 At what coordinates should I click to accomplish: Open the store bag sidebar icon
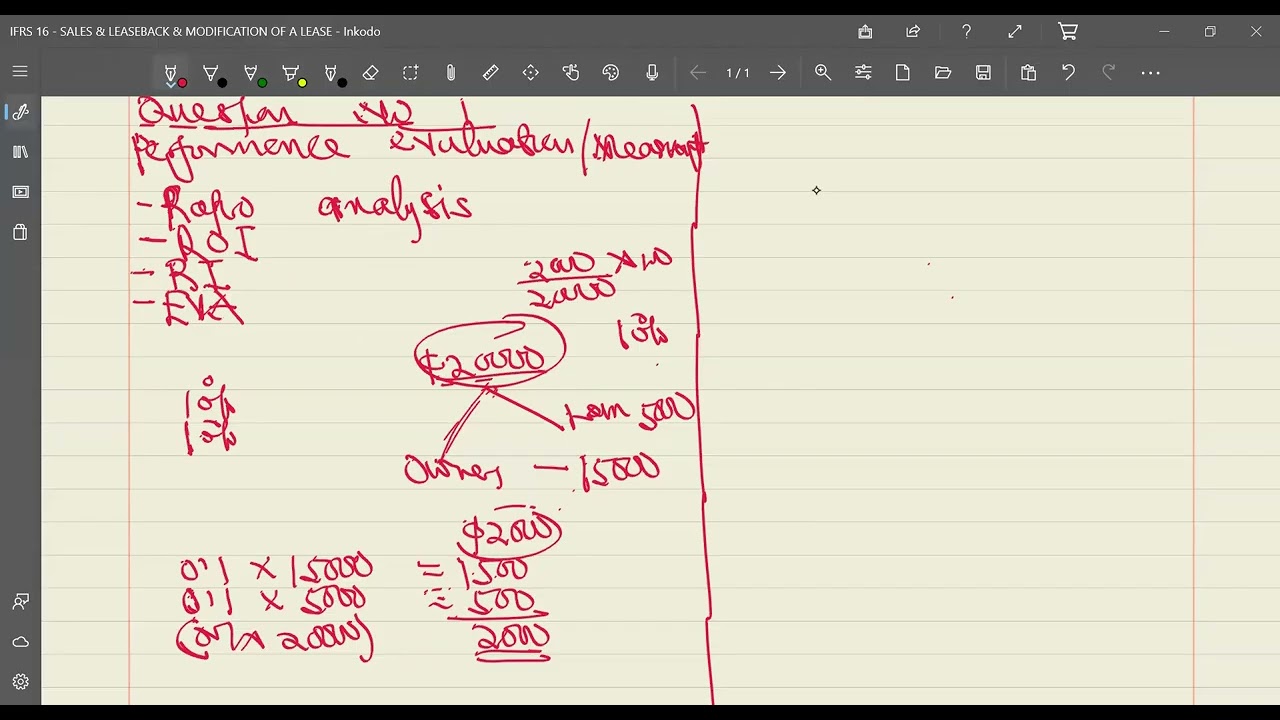point(20,232)
